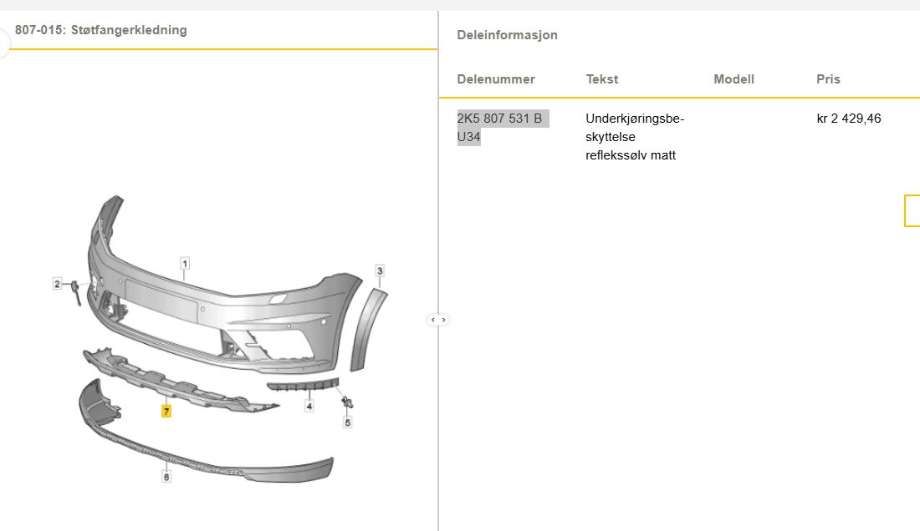
Task: Select callout number 1 on bumper diagram
Action: click(185, 264)
